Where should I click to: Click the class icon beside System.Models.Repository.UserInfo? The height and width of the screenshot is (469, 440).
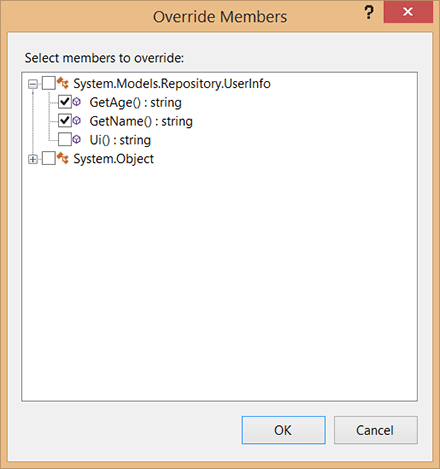pyautogui.click(x=63, y=83)
